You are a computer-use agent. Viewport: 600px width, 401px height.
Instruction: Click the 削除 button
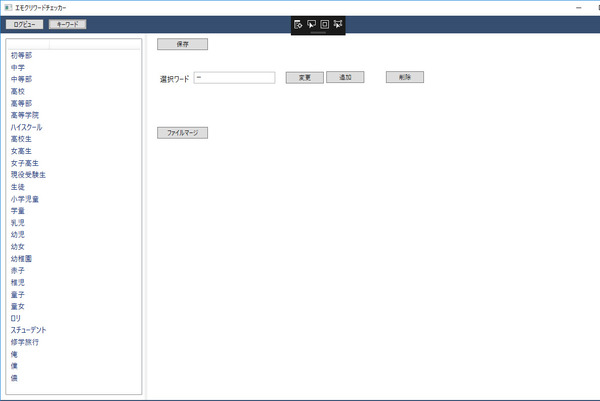click(x=405, y=77)
